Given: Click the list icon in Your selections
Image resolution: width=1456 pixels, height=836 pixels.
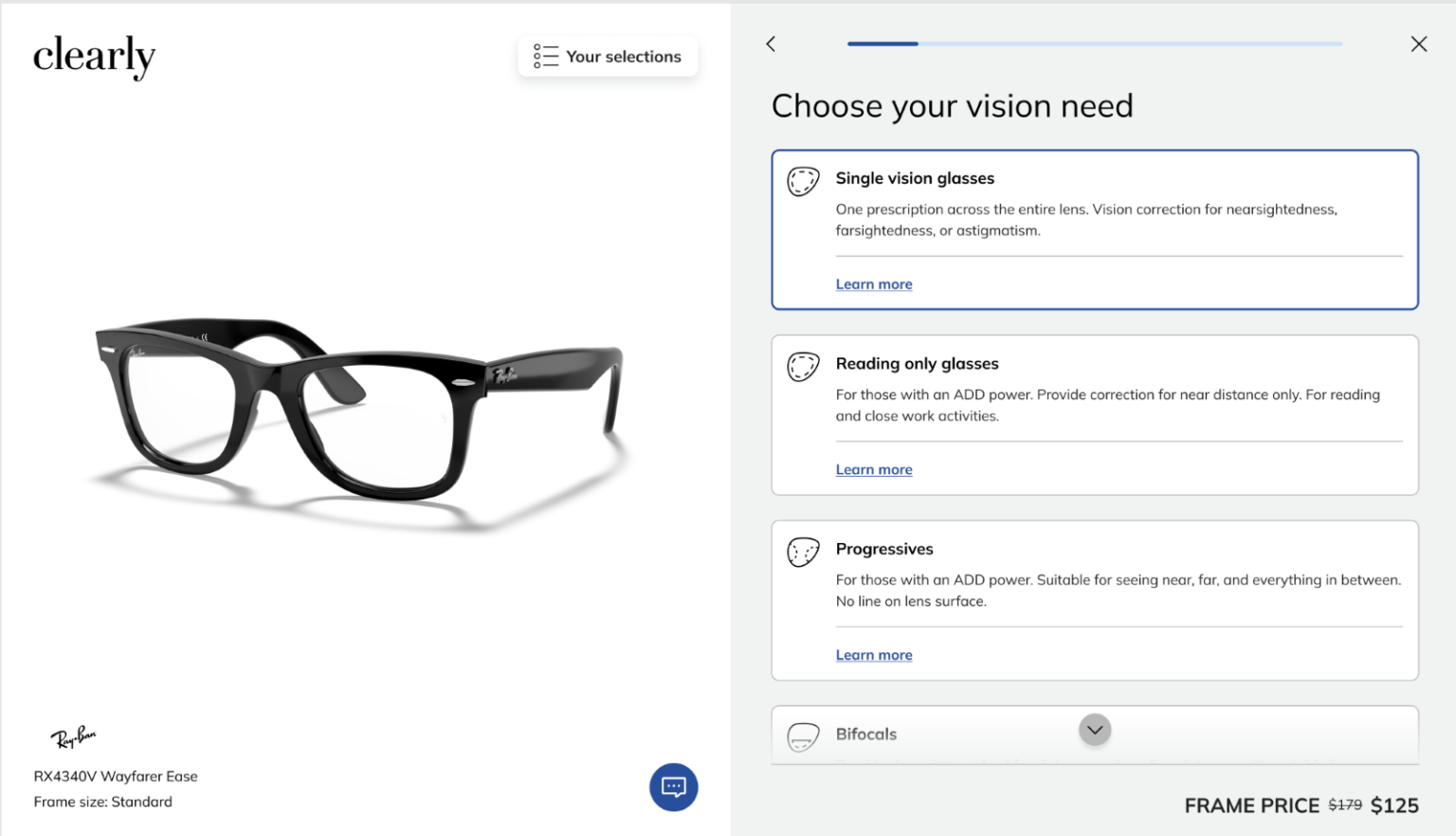Looking at the screenshot, I should click(x=546, y=56).
